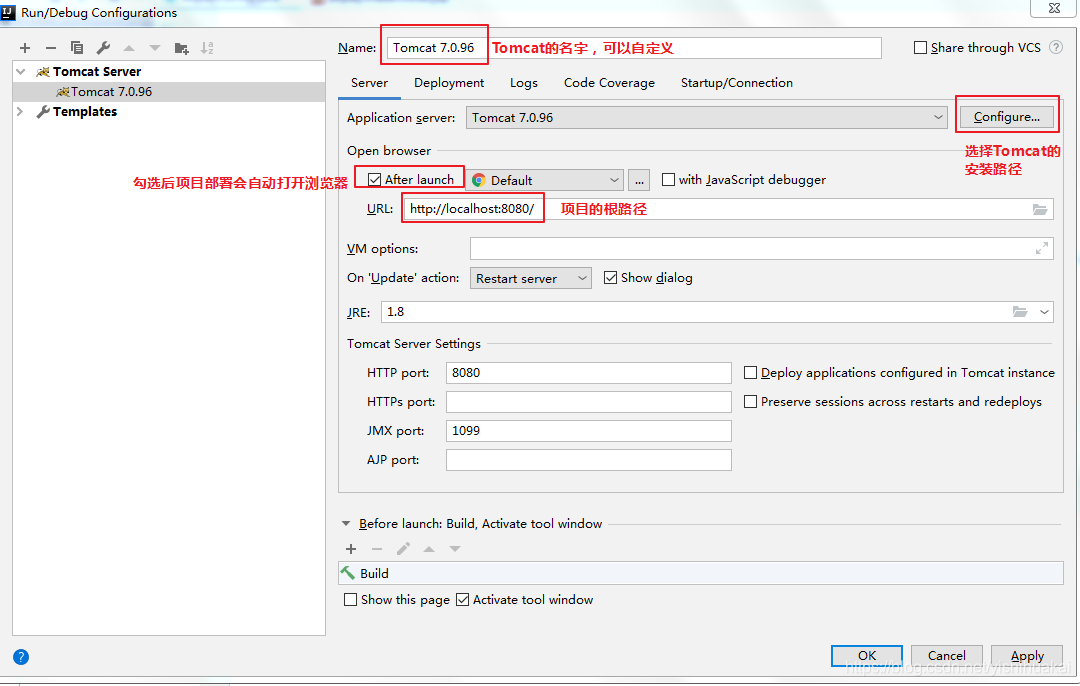Enable Deploy applications configured in Tomcat instance
The image size is (1080, 686).
click(x=751, y=373)
